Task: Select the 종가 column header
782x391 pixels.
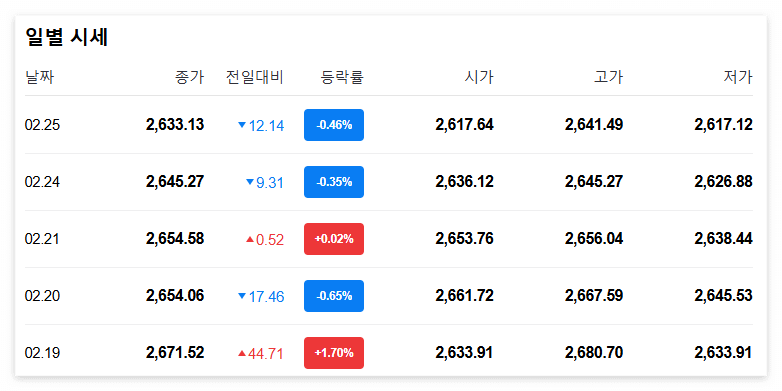Action: click(190, 77)
